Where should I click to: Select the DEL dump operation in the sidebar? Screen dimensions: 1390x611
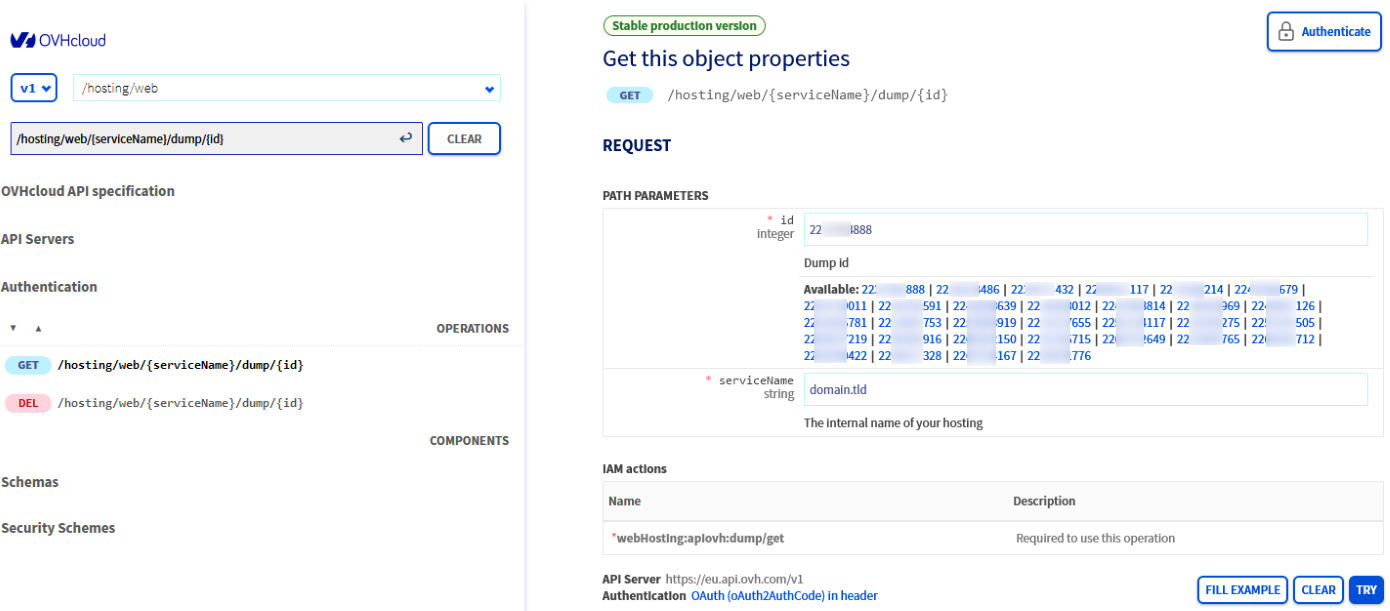coord(180,403)
